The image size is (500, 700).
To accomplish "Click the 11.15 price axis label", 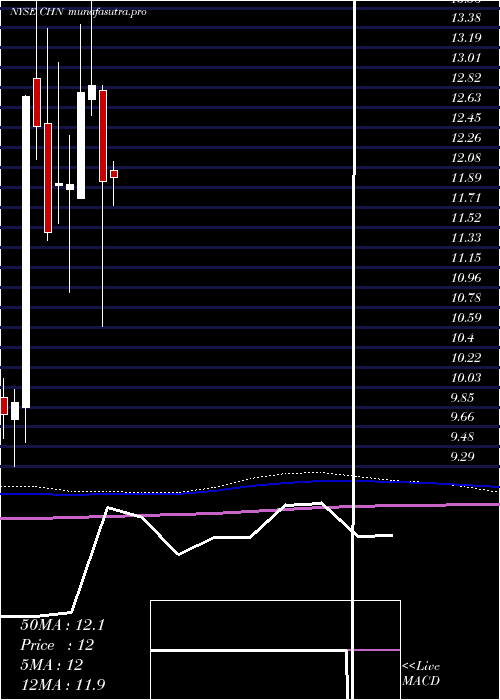I will (466, 258).
